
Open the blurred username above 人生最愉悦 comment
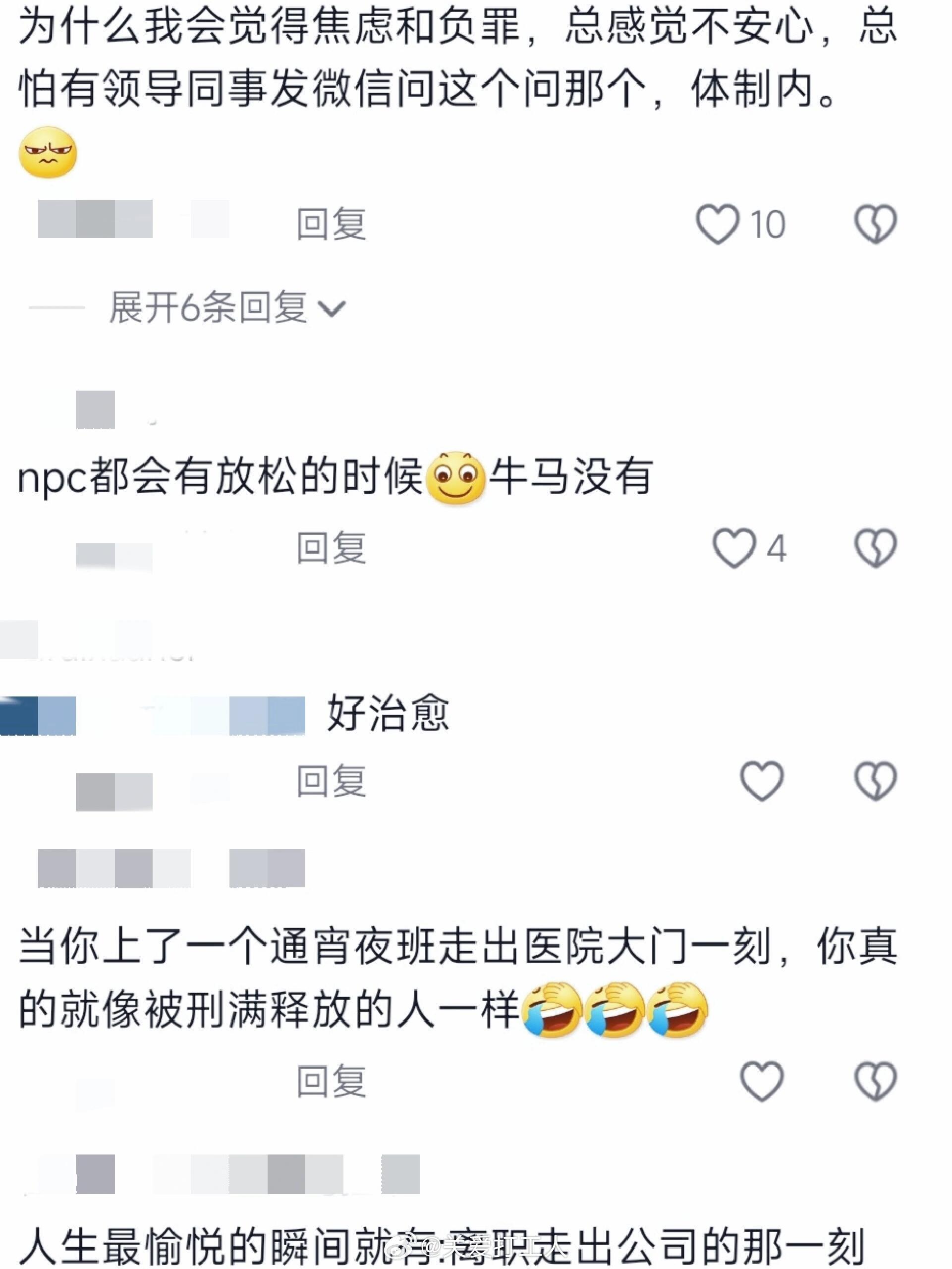click(x=229, y=1174)
